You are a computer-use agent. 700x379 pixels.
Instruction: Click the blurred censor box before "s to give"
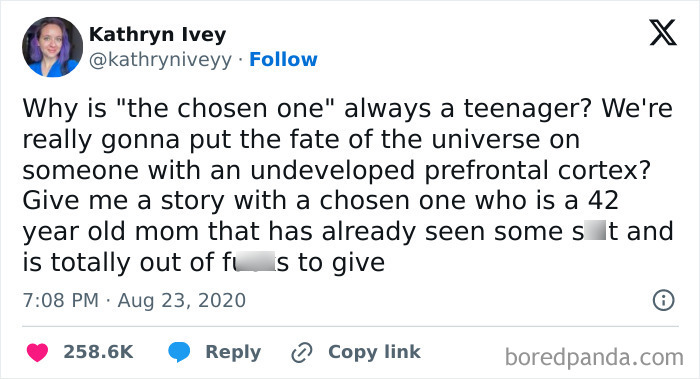255,261
